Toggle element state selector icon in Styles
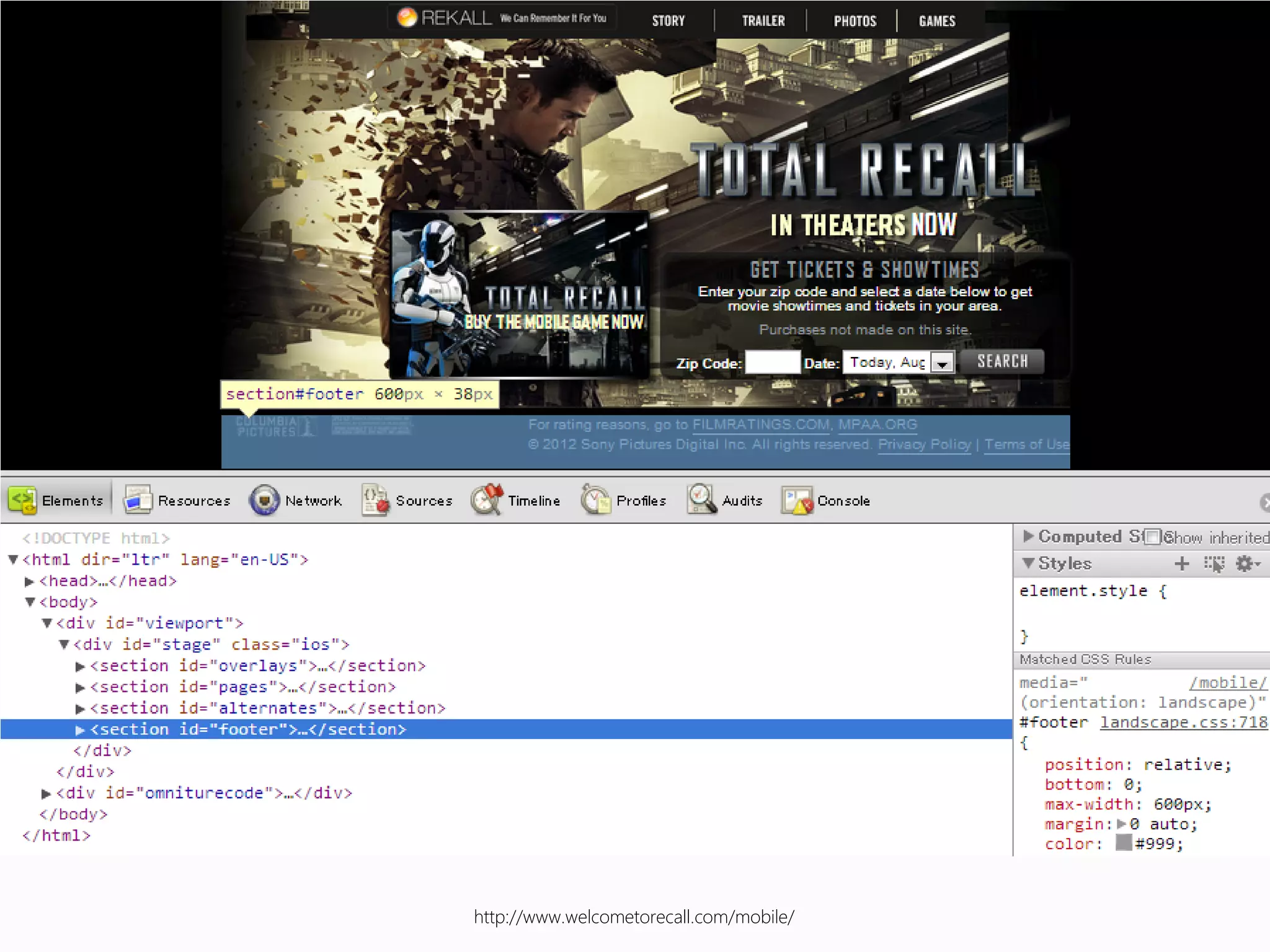This screenshot has height=952, width=1270. pos(1214,563)
